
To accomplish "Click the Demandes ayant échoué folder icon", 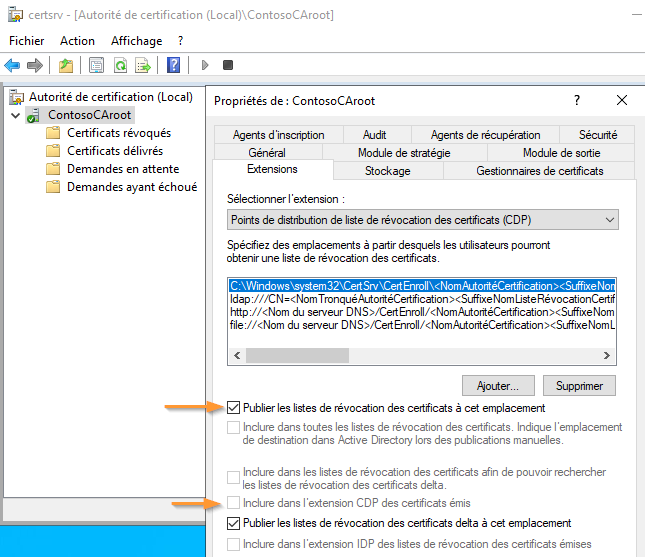I will (53, 187).
